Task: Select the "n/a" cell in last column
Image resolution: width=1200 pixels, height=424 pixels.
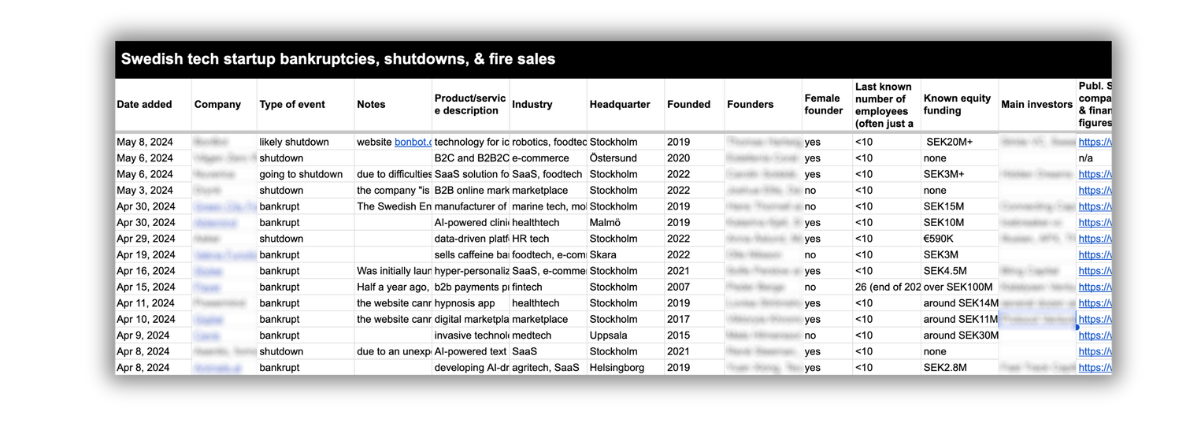Action: (1086, 158)
